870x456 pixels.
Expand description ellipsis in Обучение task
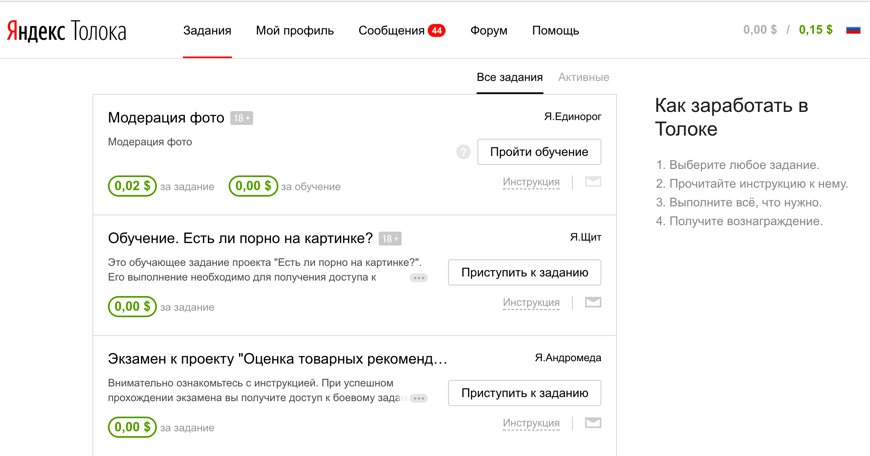[x=419, y=277]
